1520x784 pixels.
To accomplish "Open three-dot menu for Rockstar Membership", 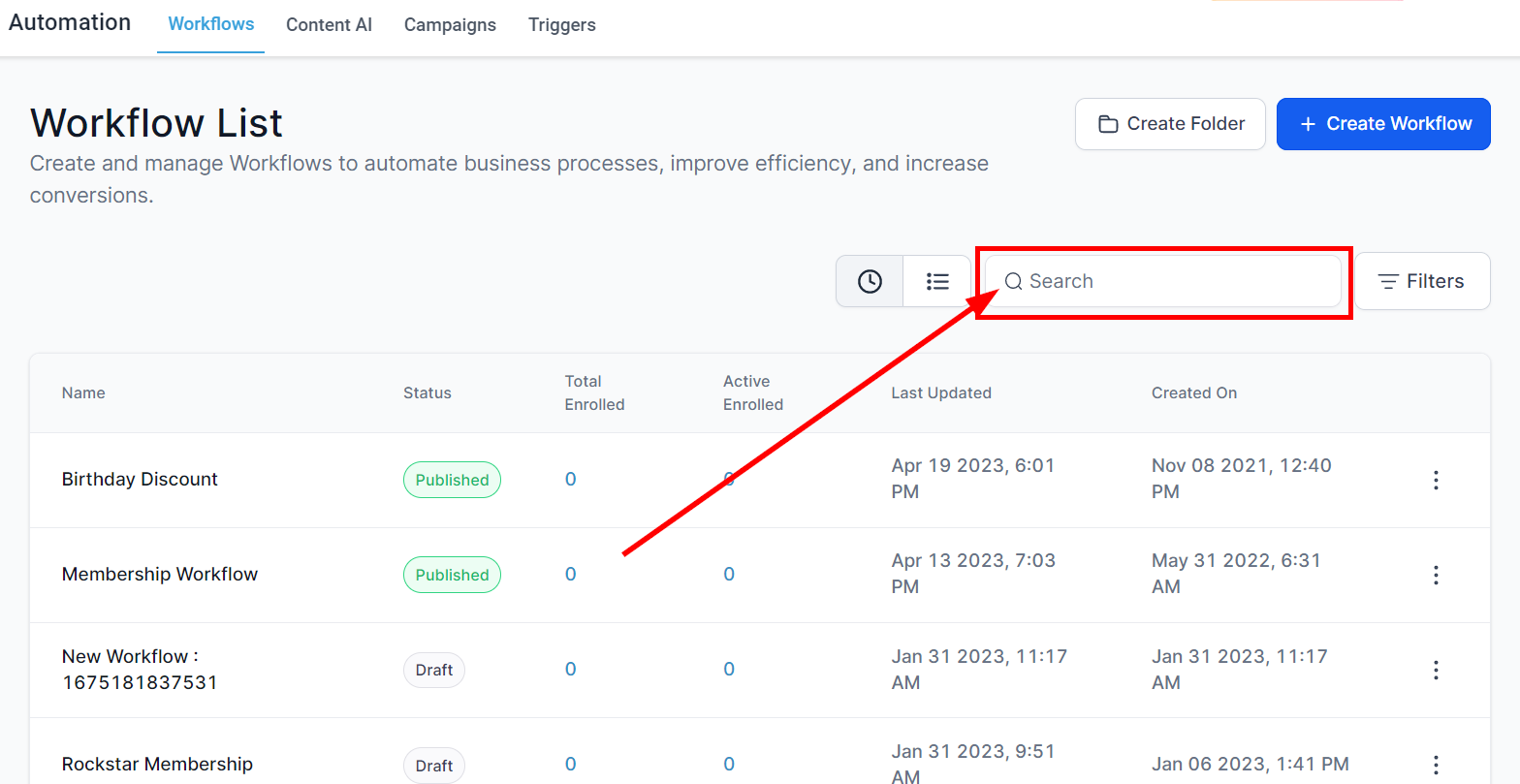I will coord(1436,764).
